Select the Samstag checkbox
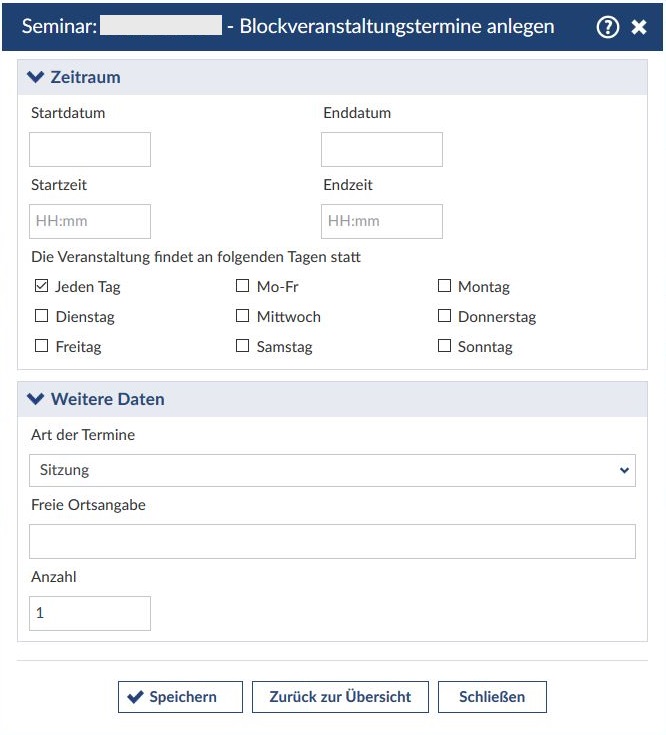666x735 pixels. pos(243,347)
